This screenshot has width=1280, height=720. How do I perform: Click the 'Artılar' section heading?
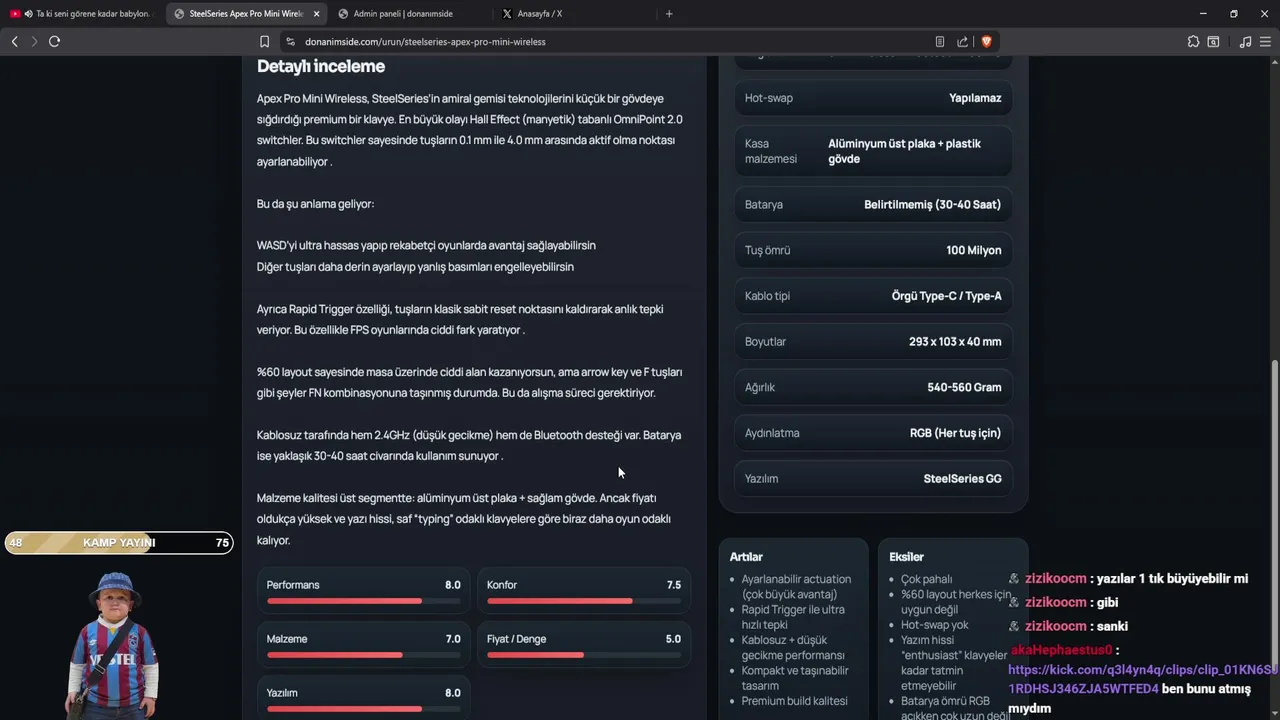(746, 557)
